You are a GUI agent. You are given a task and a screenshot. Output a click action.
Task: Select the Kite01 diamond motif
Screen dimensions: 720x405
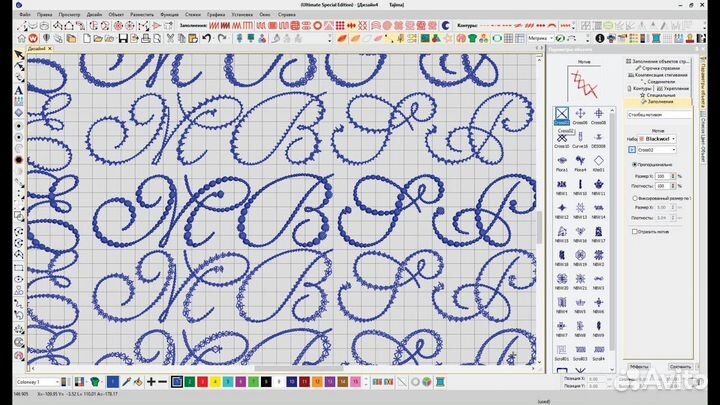click(598, 163)
